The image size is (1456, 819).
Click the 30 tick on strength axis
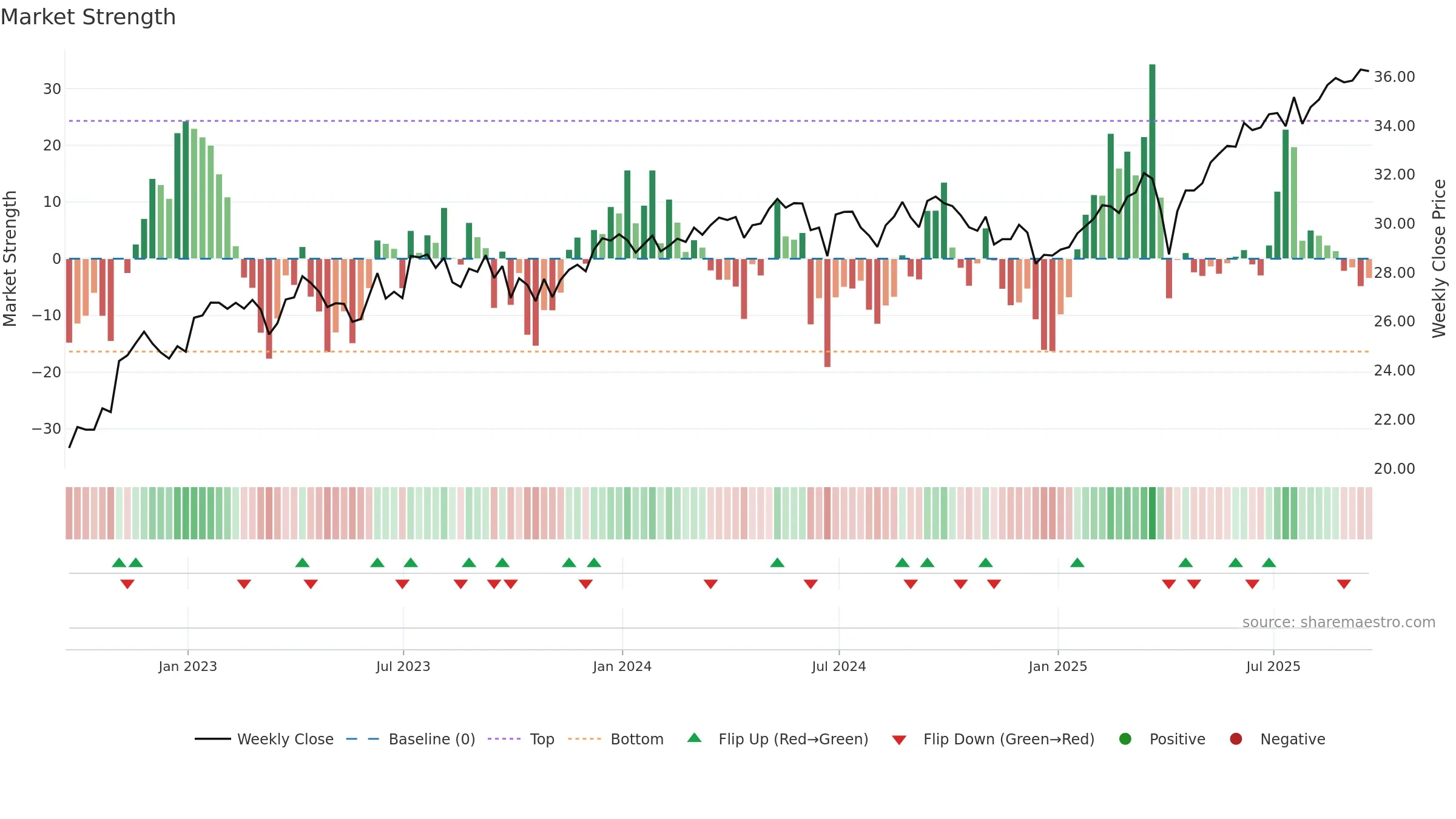52,89
